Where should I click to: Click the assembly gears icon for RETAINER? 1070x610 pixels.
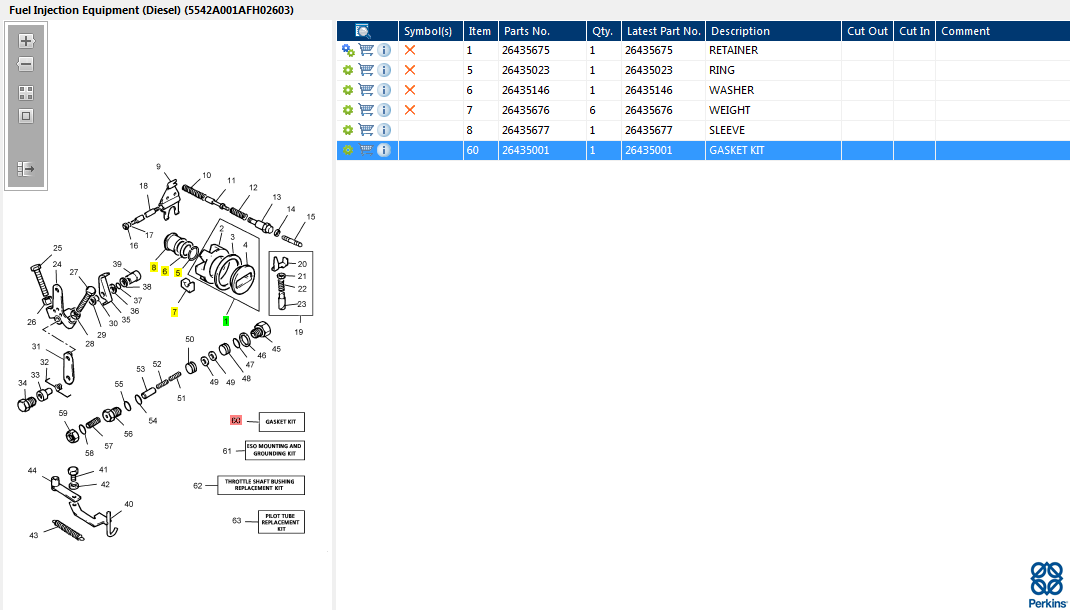click(348, 50)
